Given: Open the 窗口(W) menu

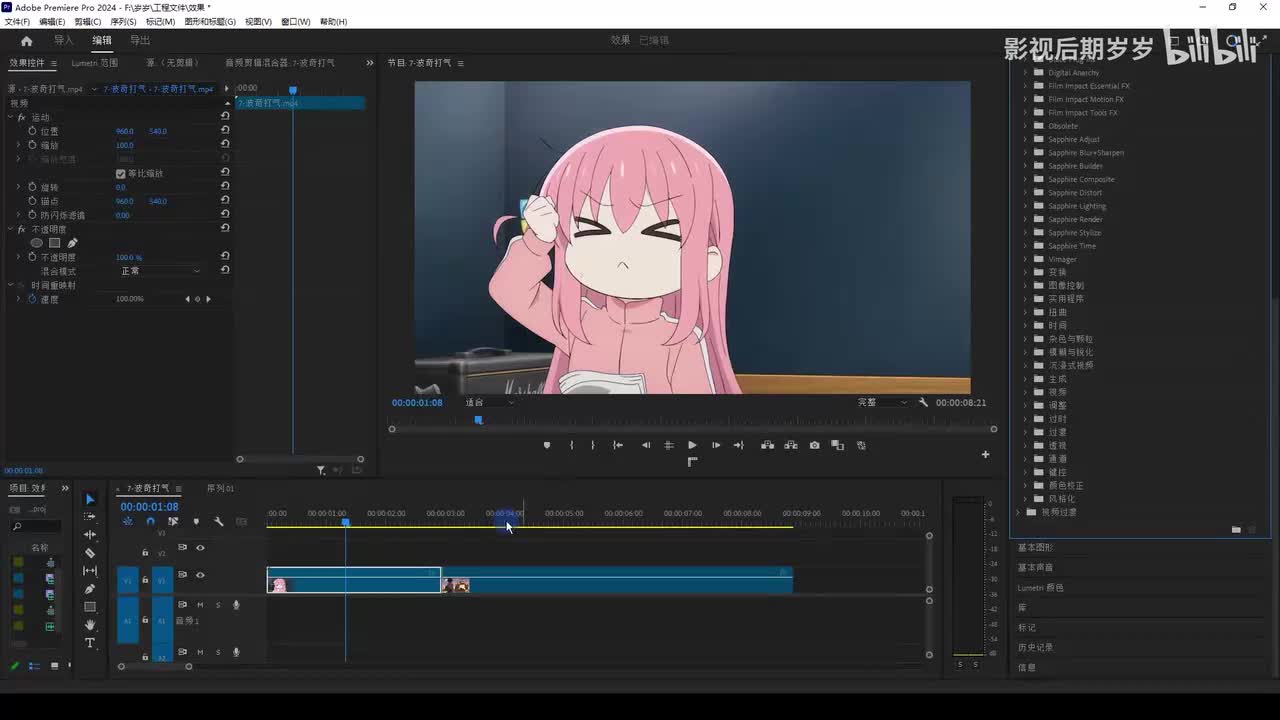Looking at the screenshot, I should (295, 21).
